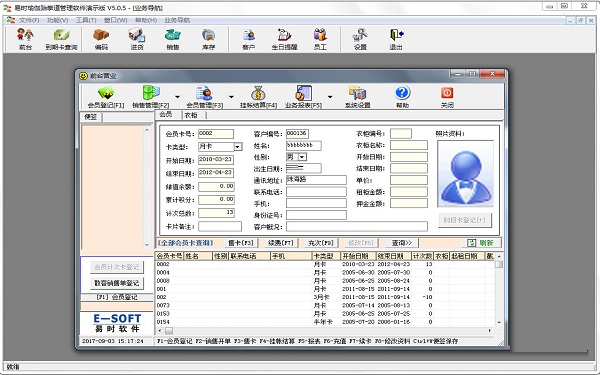The image size is (600, 375).
Task: Expand the 会员管理 dropdown arrow
Action: point(231,97)
